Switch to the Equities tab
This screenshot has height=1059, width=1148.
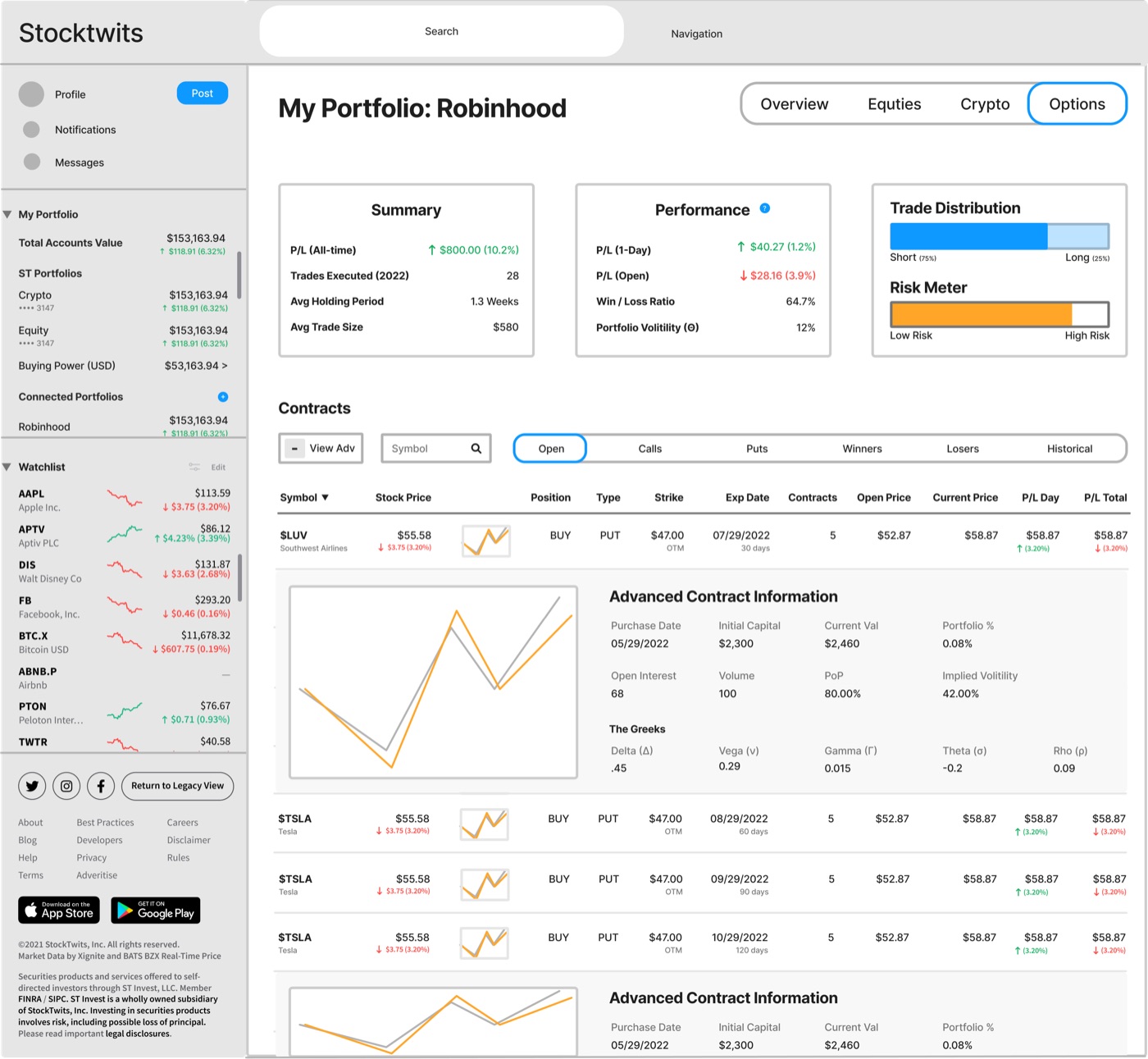(x=894, y=103)
